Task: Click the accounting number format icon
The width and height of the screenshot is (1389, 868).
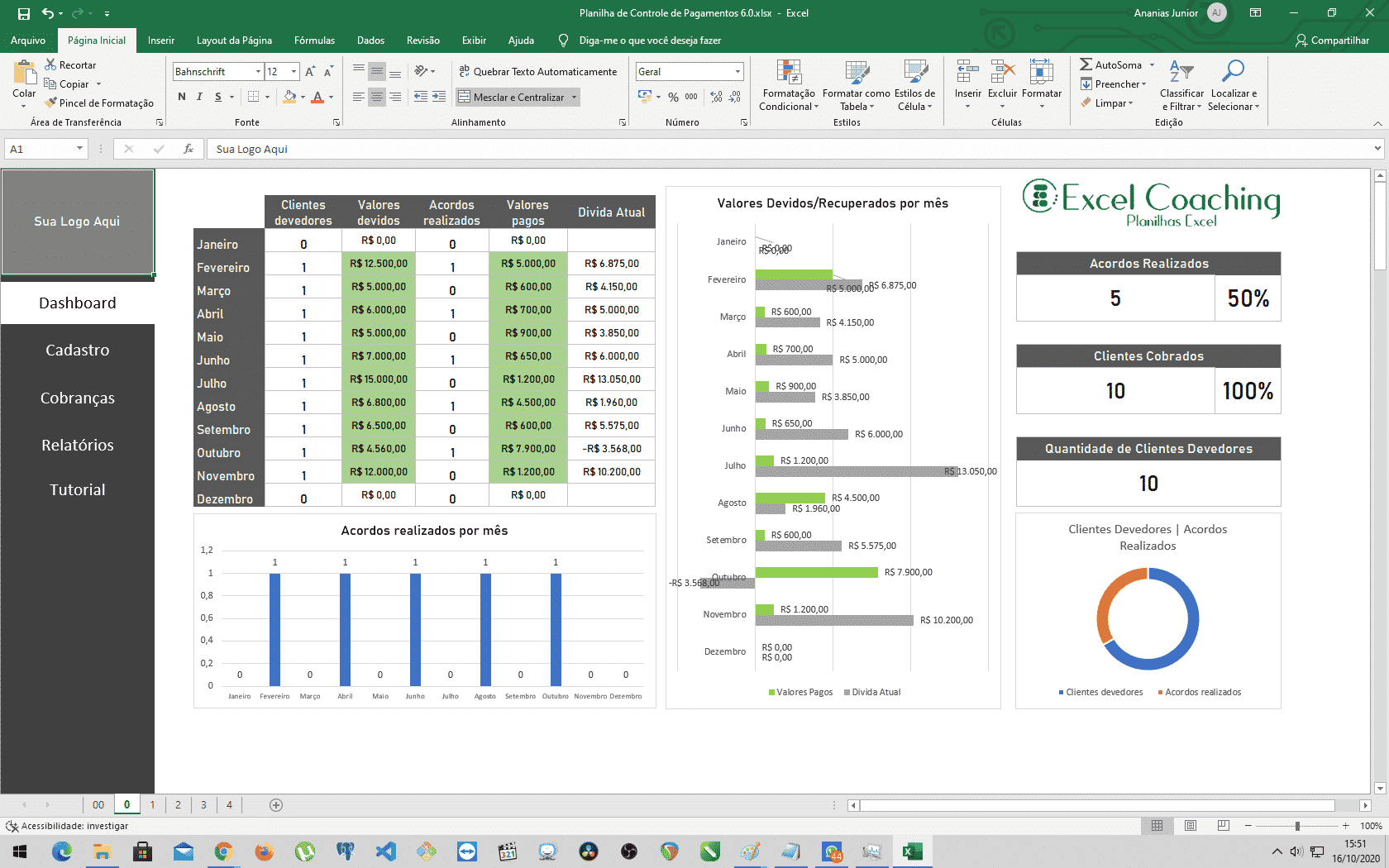Action: click(x=645, y=97)
